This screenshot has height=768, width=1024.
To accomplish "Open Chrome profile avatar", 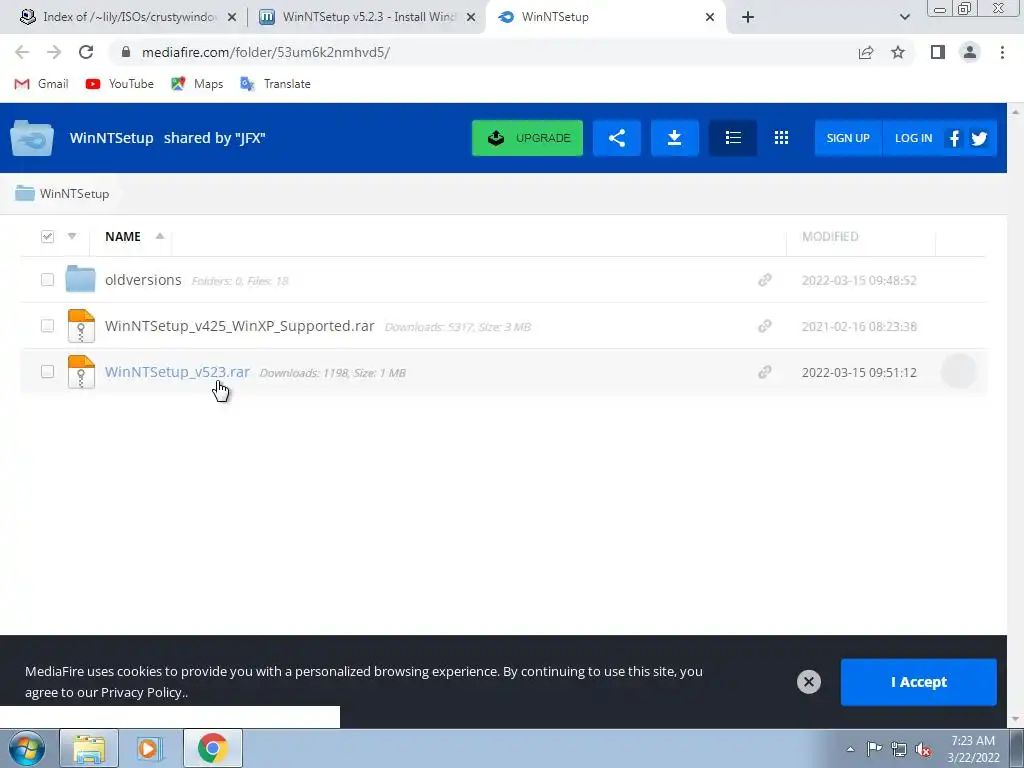I will (x=970, y=52).
